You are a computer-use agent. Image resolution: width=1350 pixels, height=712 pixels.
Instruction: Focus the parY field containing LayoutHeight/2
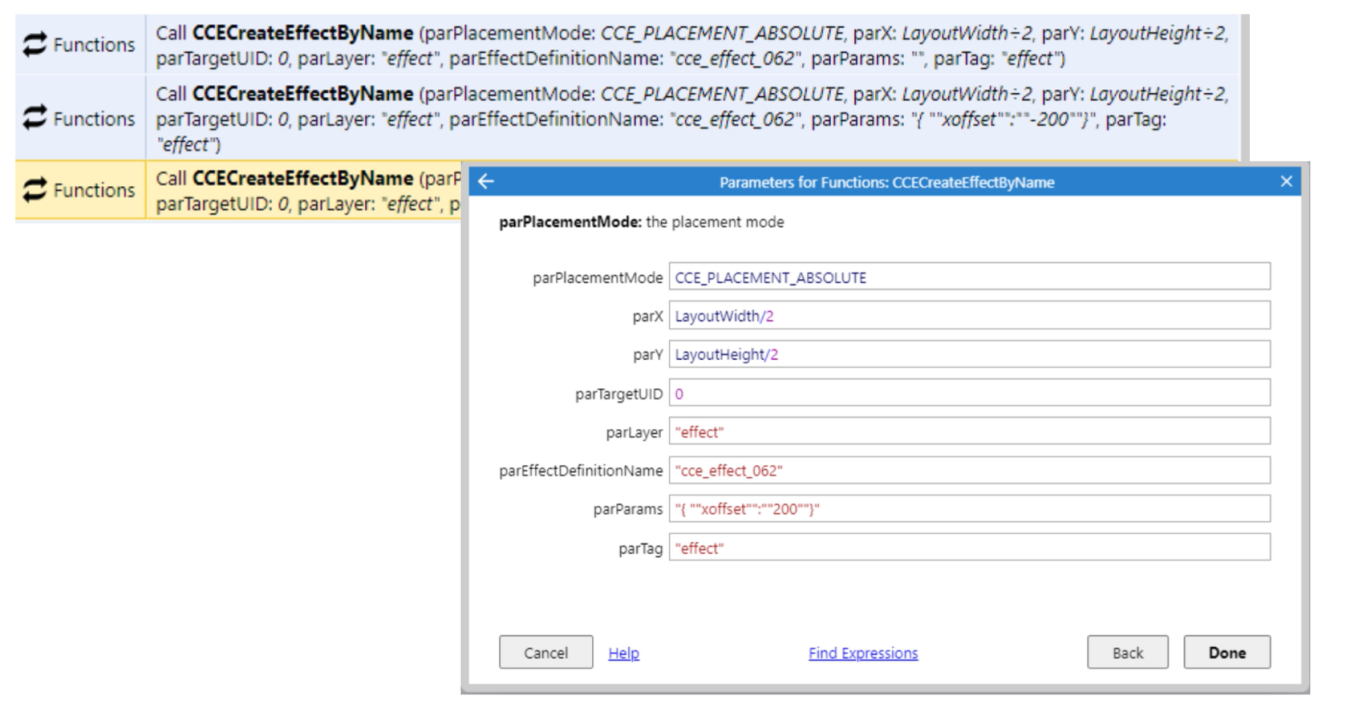pyautogui.click(x=969, y=355)
